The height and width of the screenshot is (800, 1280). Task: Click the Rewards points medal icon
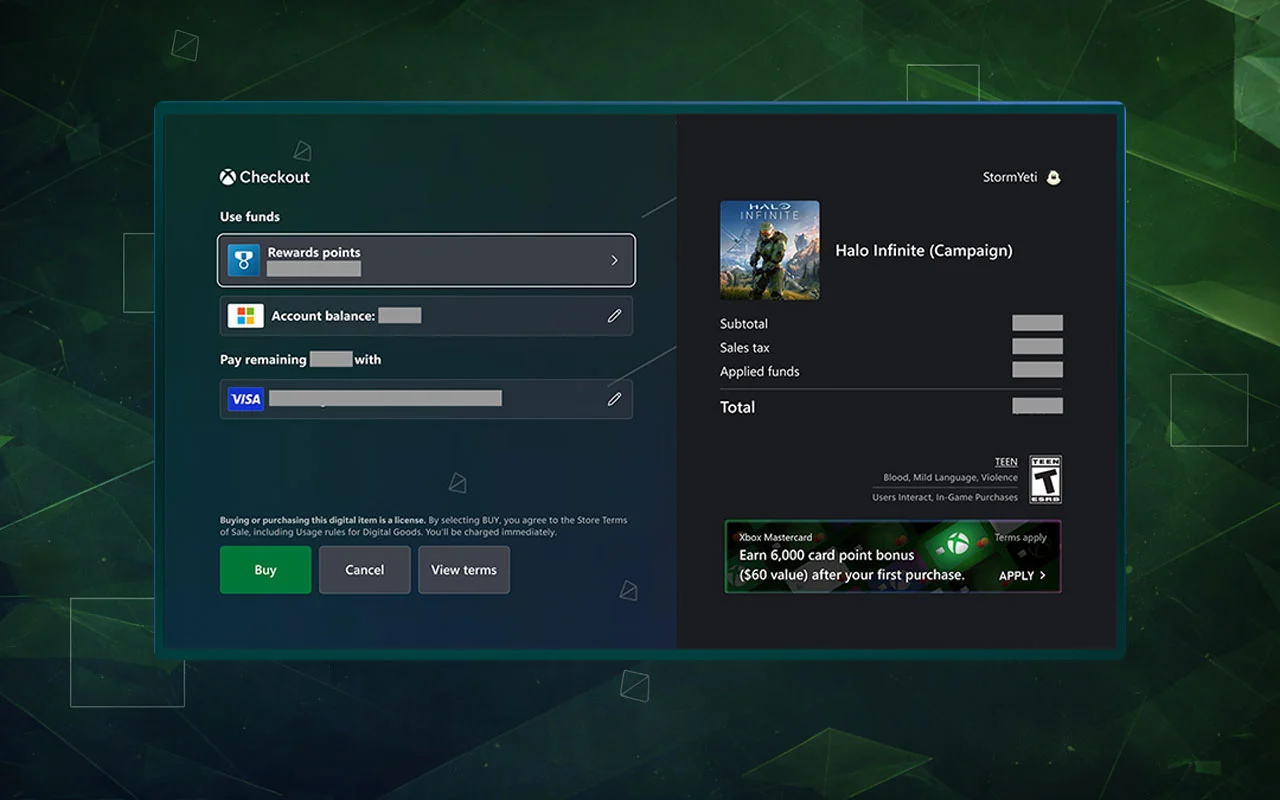point(244,260)
